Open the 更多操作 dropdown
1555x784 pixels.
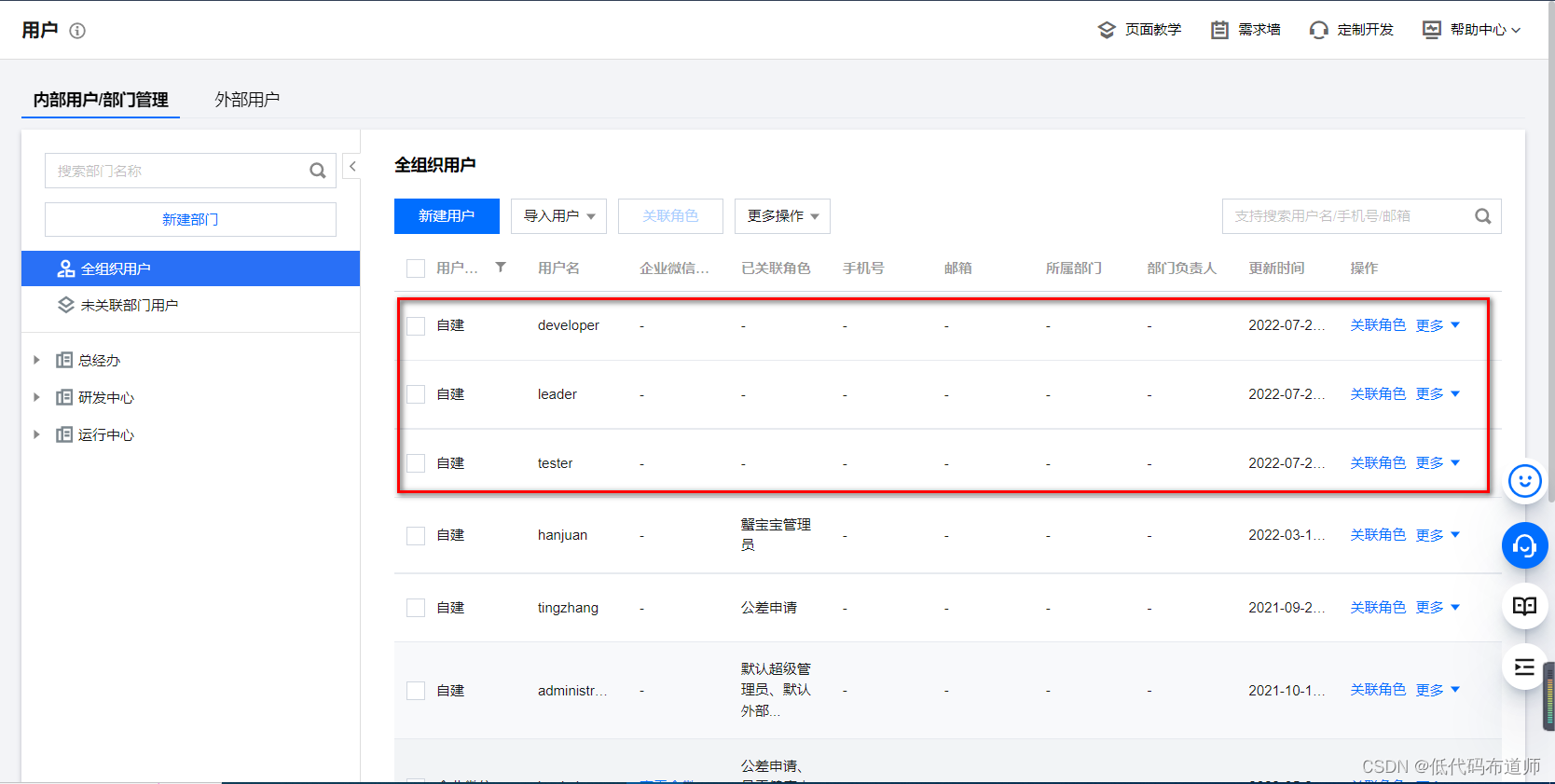point(782,216)
